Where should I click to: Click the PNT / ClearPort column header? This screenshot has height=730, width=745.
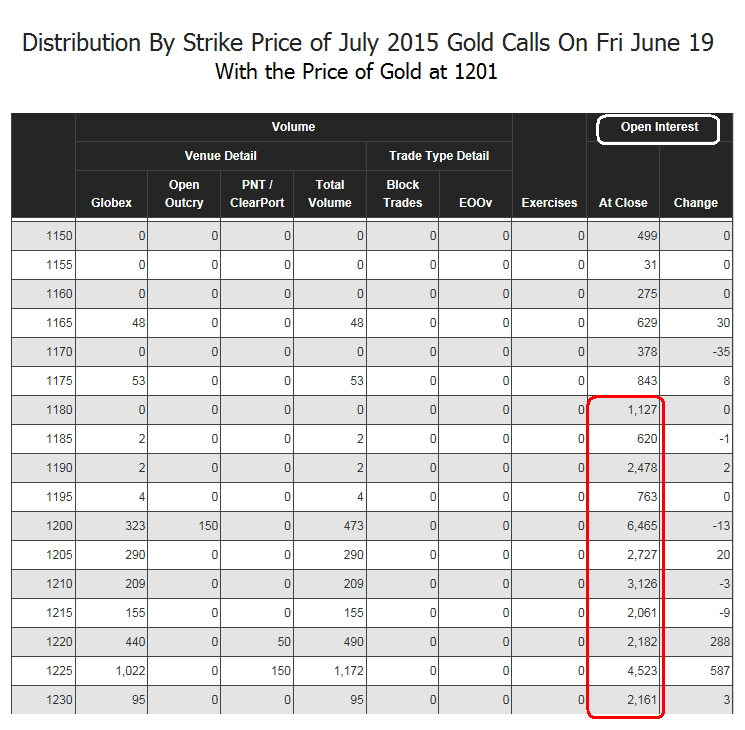(x=257, y=193)
